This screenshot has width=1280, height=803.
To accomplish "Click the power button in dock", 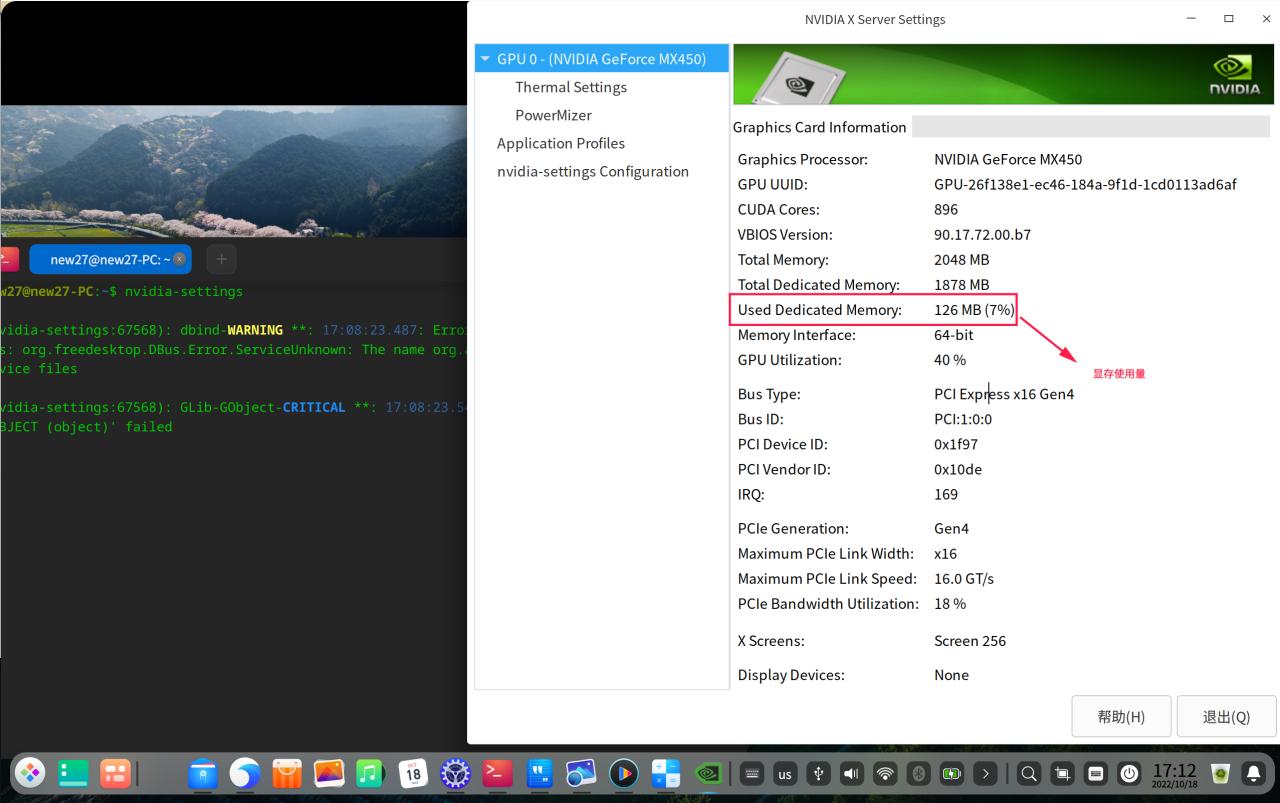I will (1129, 773).
